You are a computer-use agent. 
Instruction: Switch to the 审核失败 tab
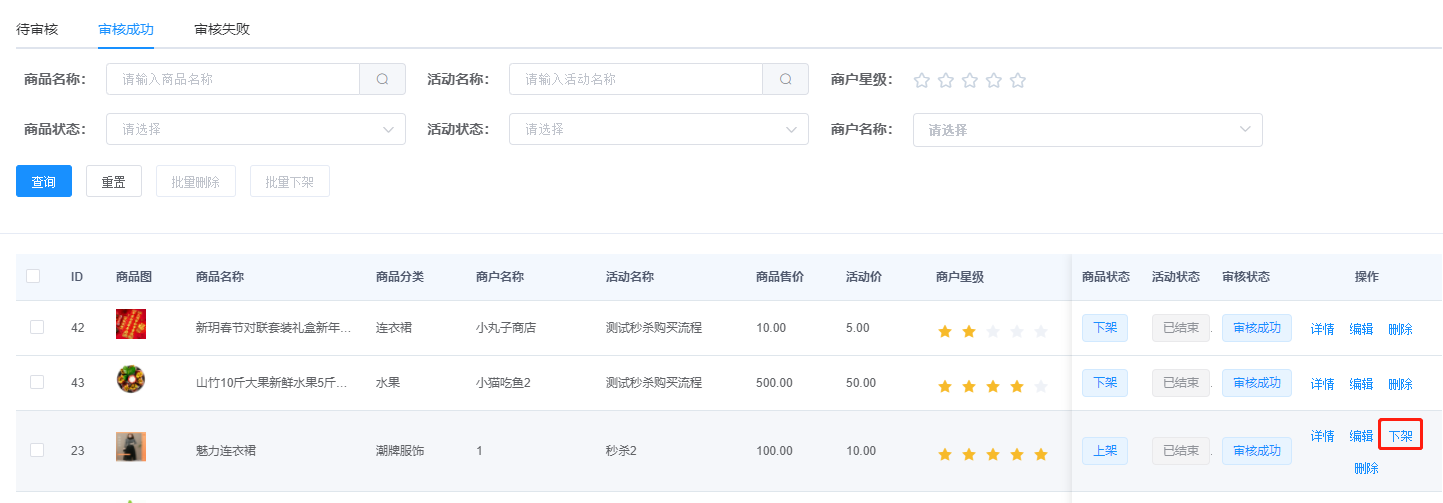222,29
